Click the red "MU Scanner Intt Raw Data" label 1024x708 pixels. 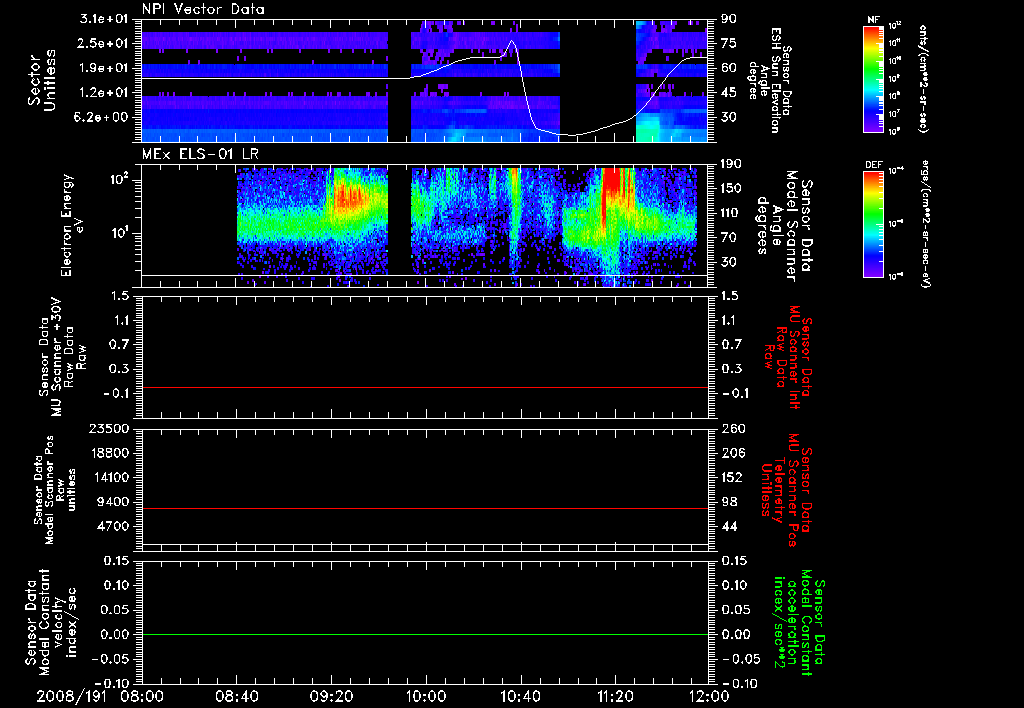pos(788,357)
